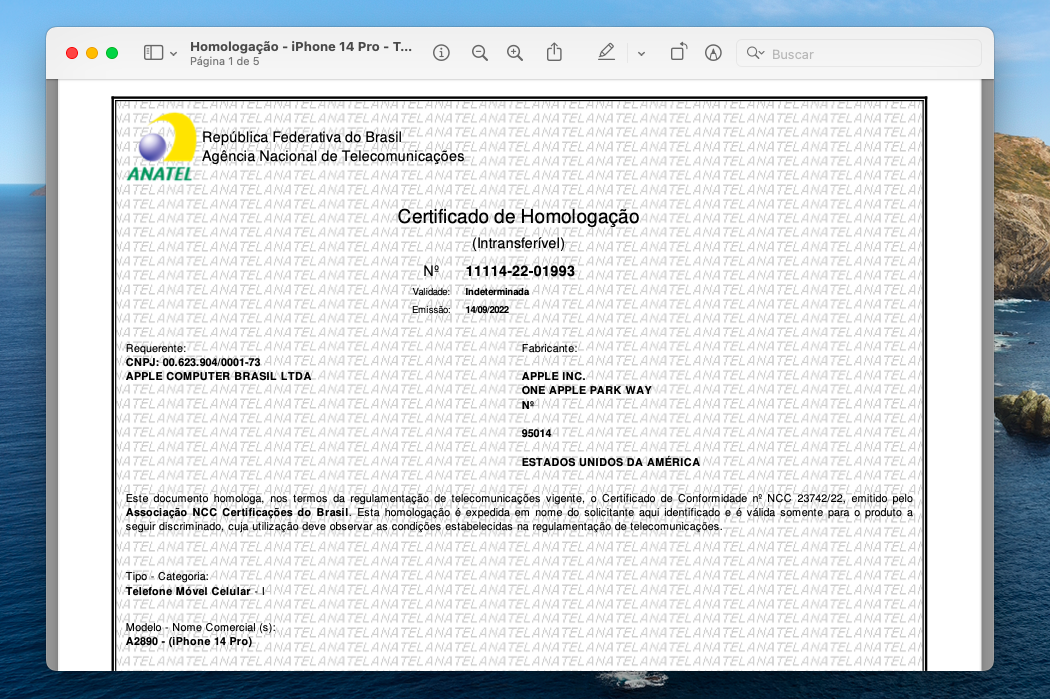This screenshot has height=699, width=1050.
Task: Select 'Telefone Móvel Celular - I' text
Action: 196,591
